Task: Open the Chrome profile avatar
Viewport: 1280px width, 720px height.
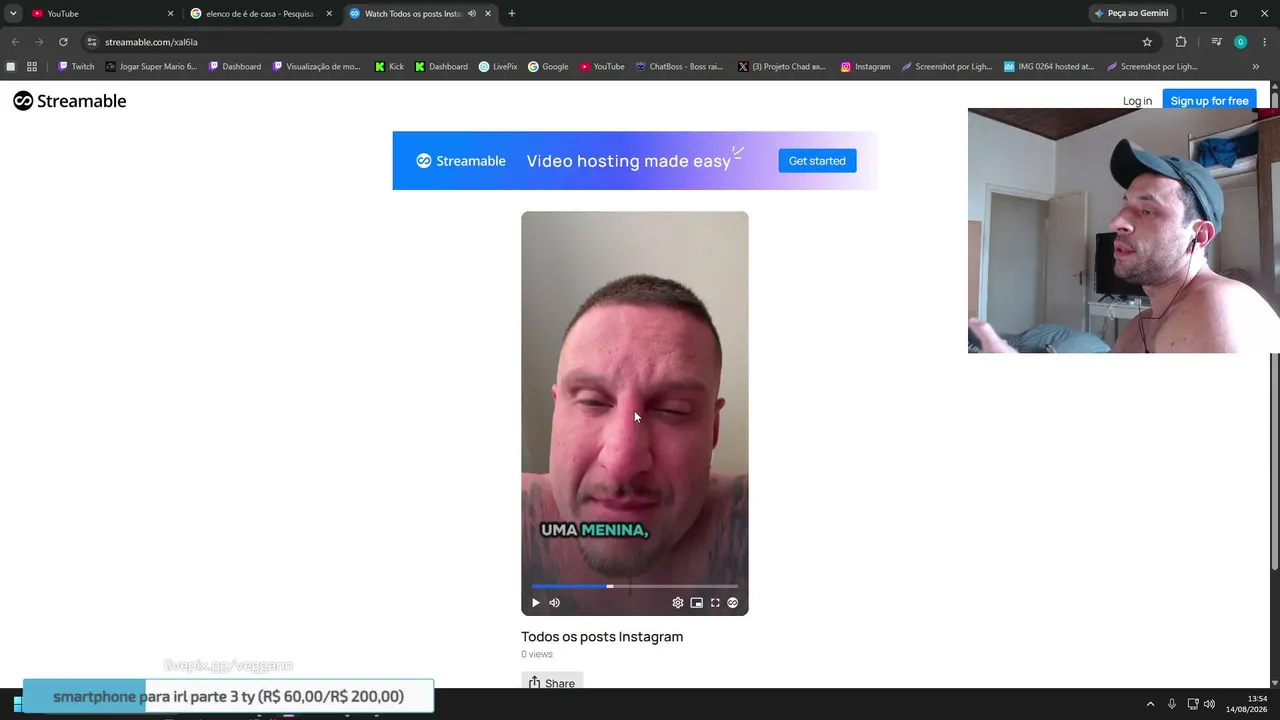Action: click(1240, 42)
